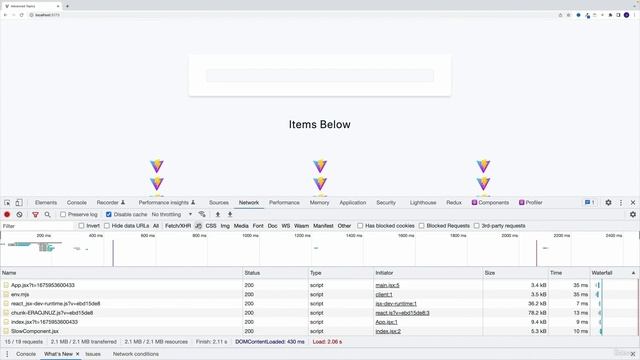Switch drawer to Issues tab
Viewport: 640px width, 360px height.
pos(93,354)
